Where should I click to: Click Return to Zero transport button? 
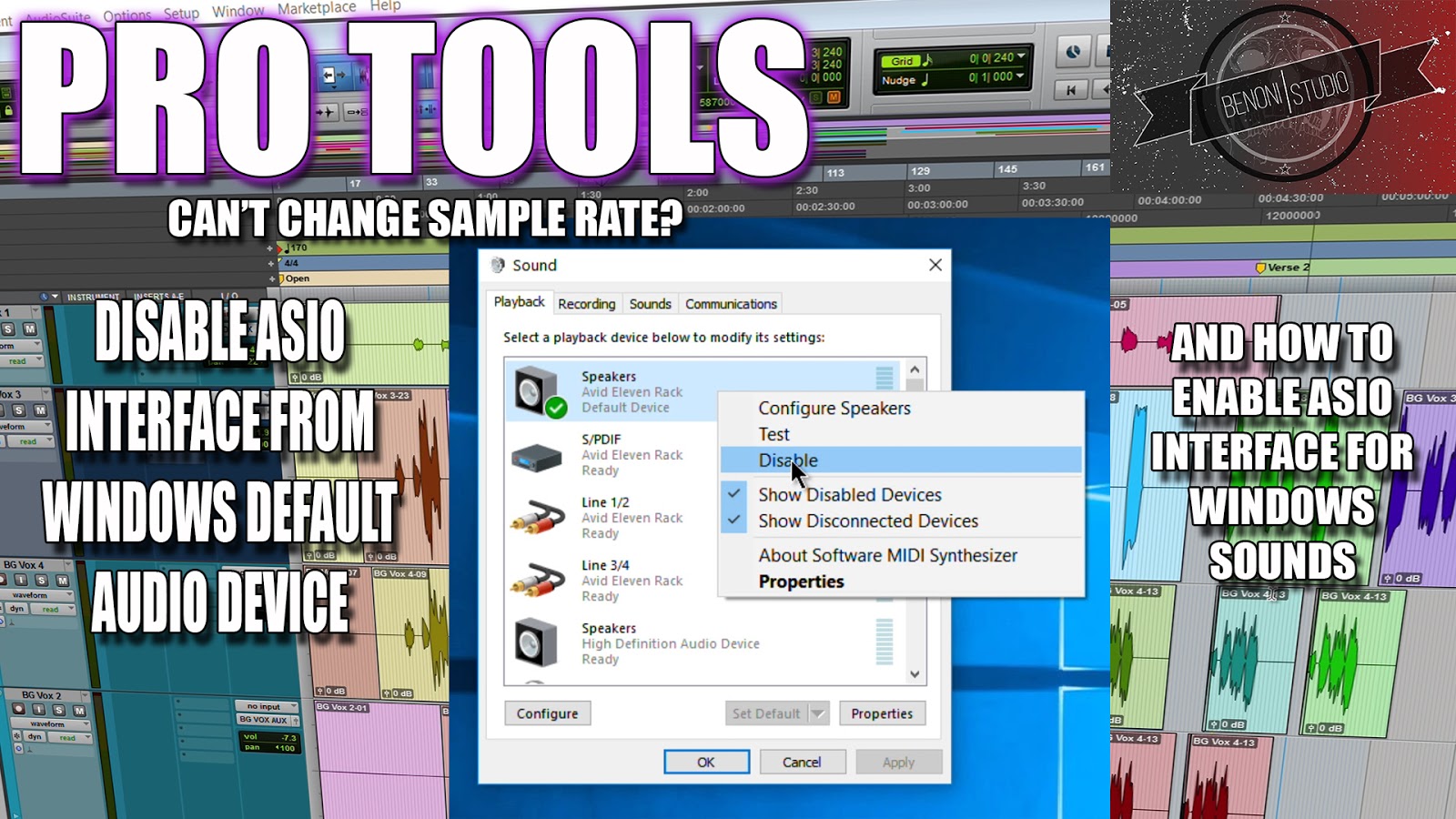click(1072, 89)
